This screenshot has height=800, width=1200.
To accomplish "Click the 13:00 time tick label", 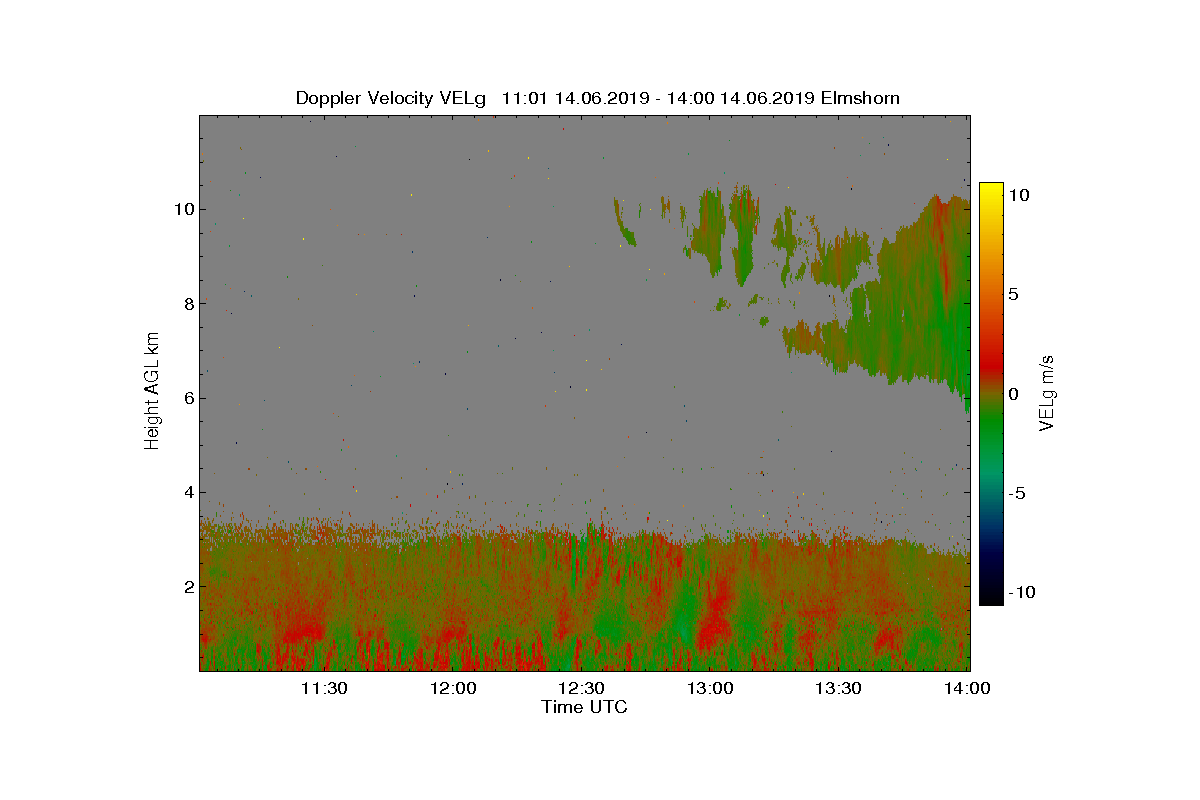I will [709, 688].
